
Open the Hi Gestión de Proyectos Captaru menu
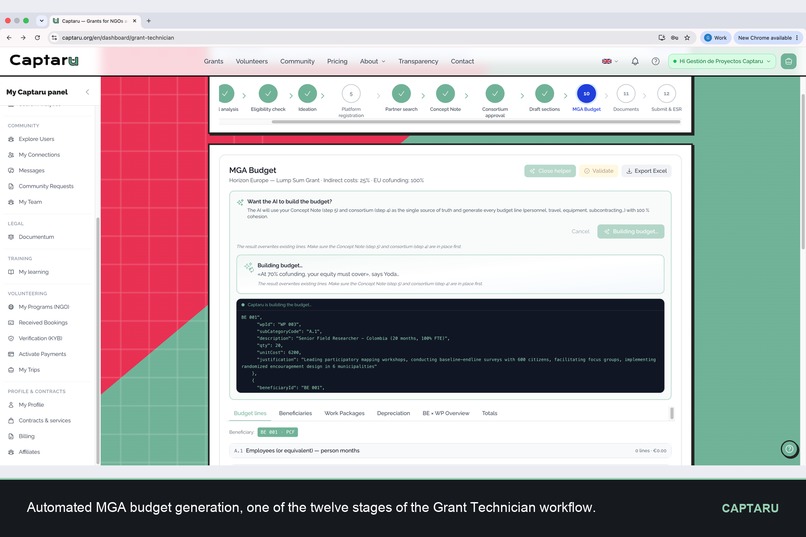(722, 61)
